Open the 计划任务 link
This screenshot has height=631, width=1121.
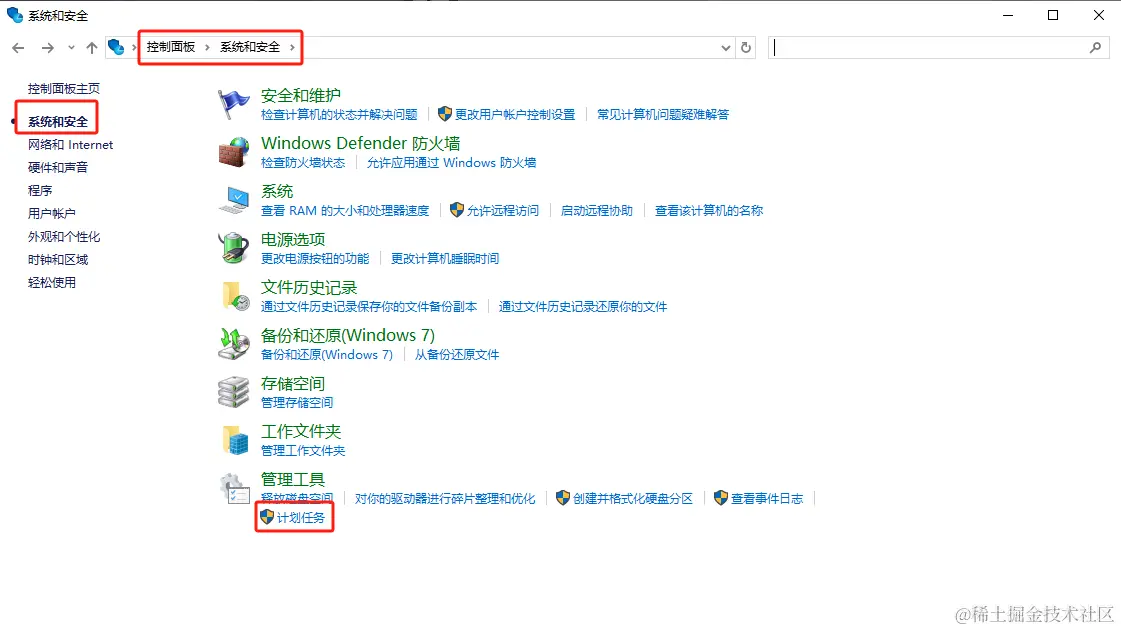point(301,517)
